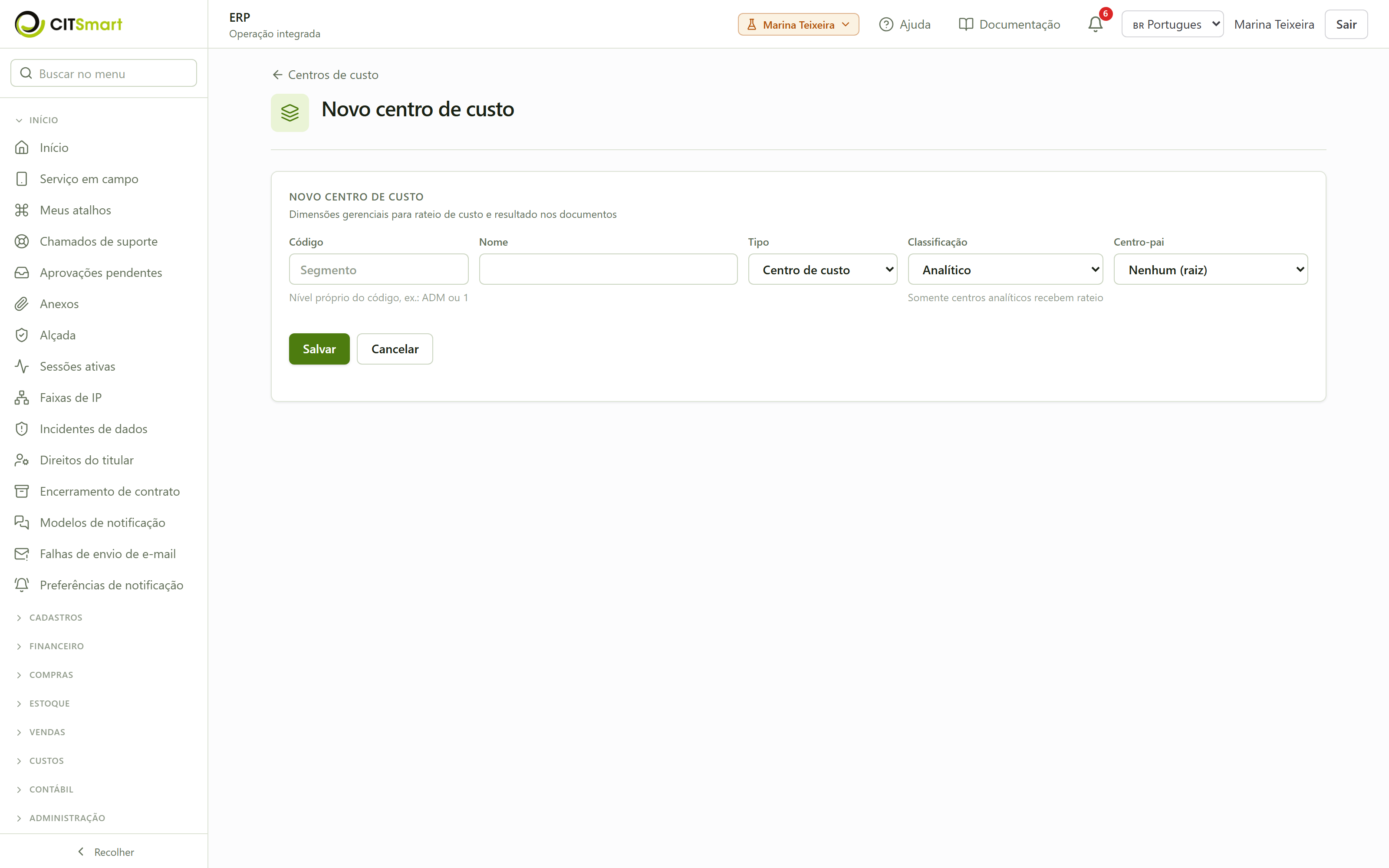Image resolution: width=1389 pixels, height=868 pixels.
Task: Open Modelos de notificação menu item
Action: tap(104, 523)
